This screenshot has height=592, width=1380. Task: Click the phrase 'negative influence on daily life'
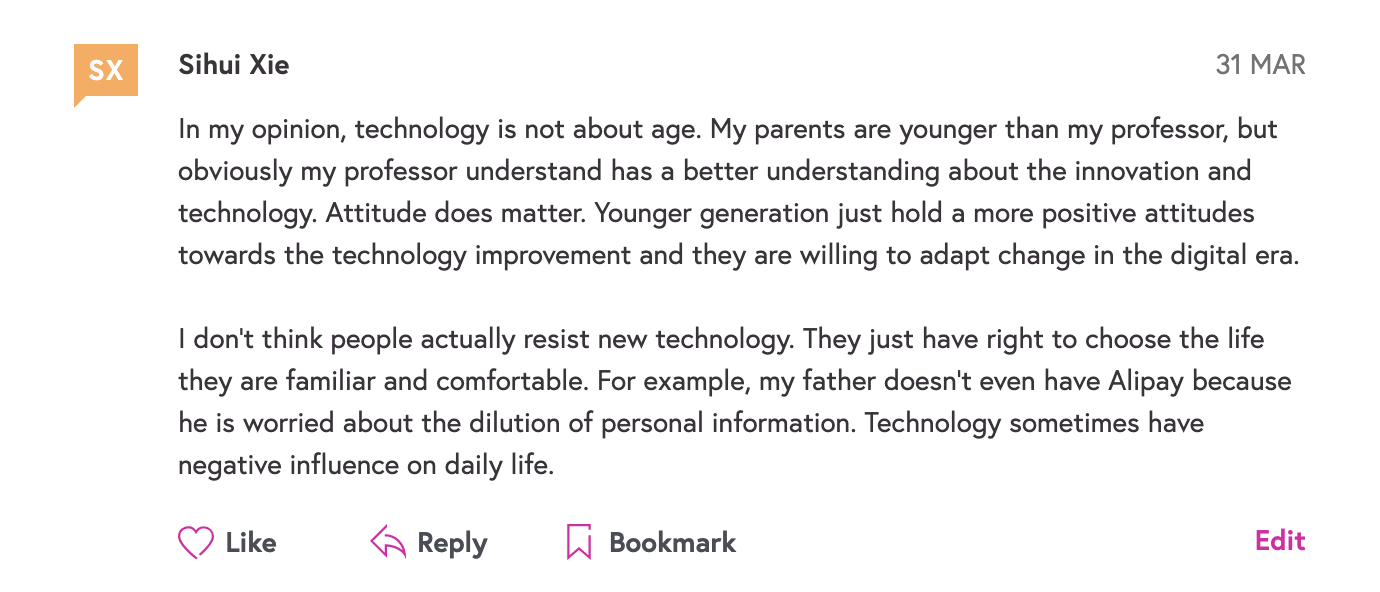[x=365, y=465]
